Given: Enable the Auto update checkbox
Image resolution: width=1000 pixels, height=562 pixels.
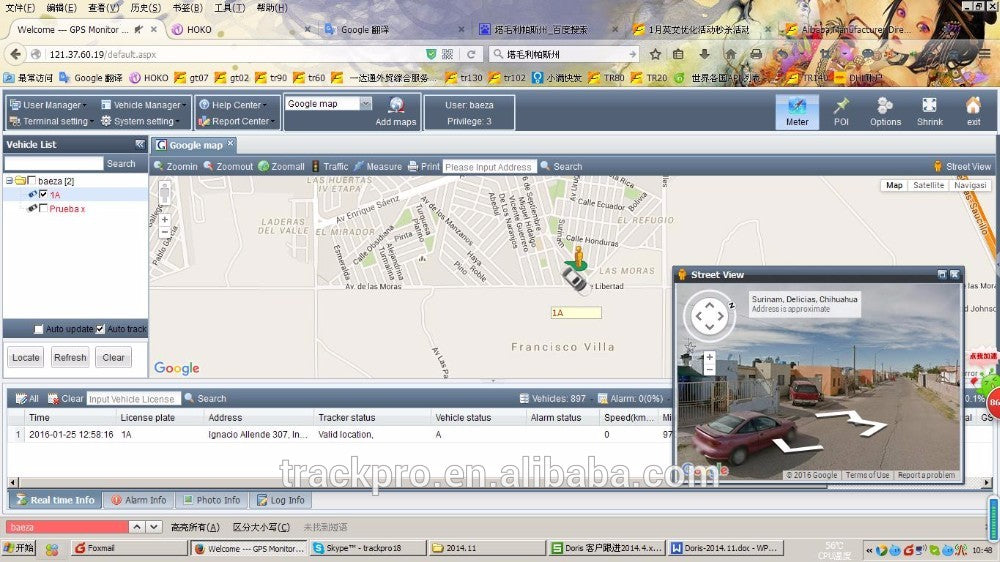Looking at the screenshot, I should (39, 329).
